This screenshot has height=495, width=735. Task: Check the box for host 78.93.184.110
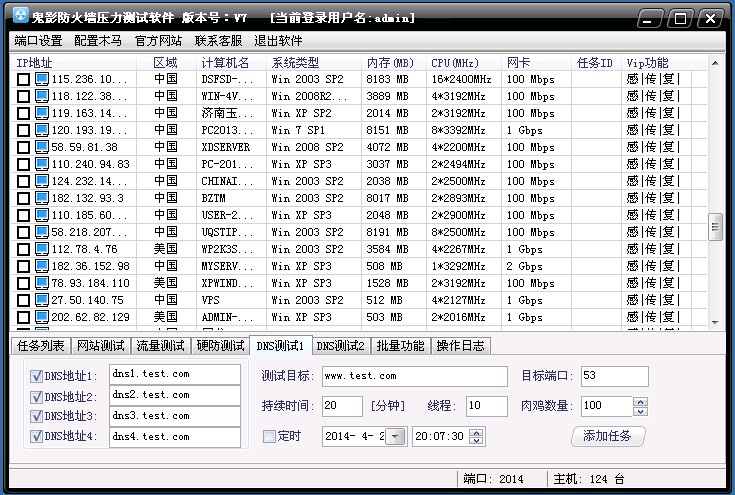24,283
